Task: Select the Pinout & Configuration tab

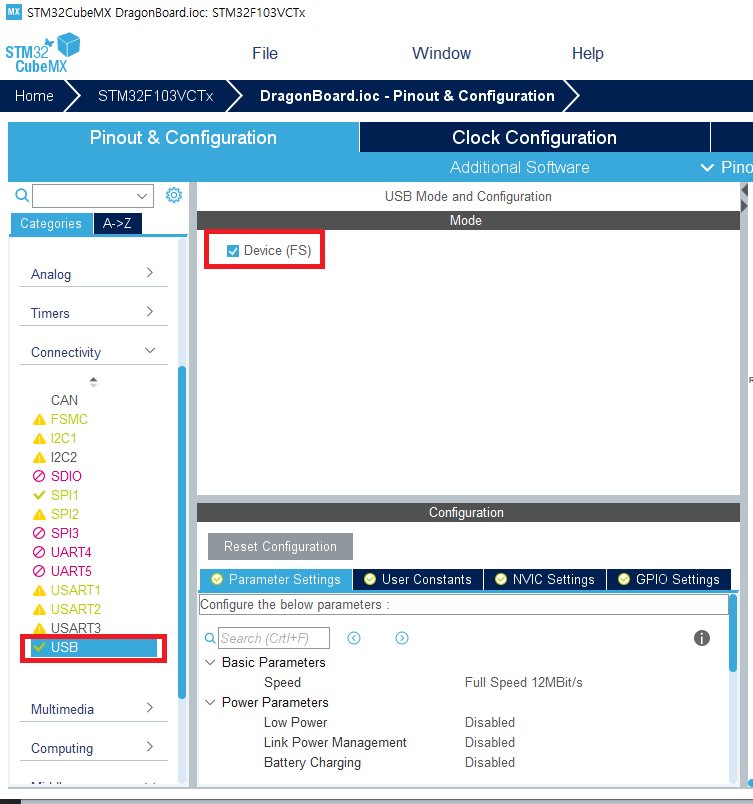Action: pyautogui.click(x=183, y=137)
